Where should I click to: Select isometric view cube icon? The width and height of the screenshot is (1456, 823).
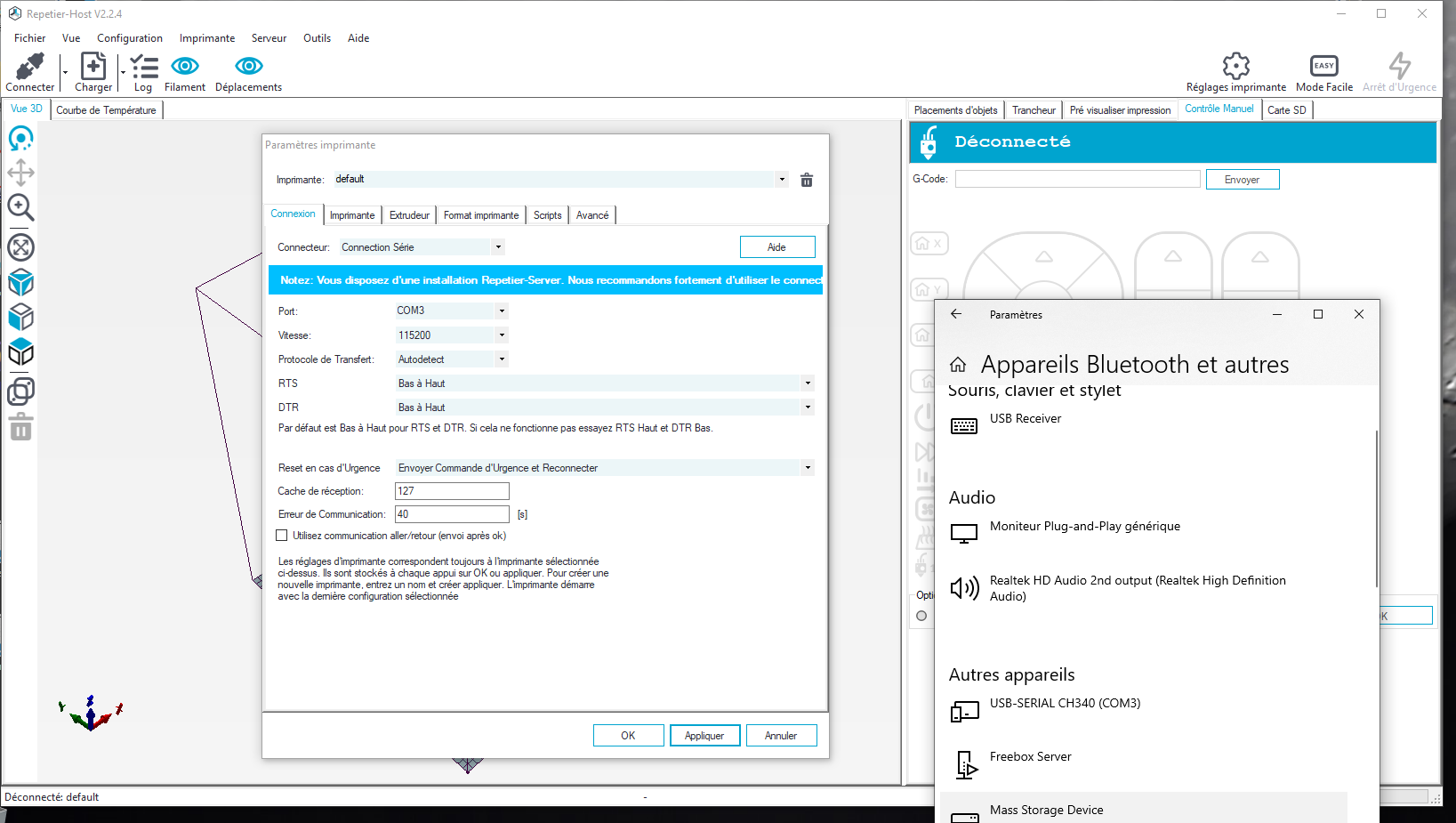[20, 283]
